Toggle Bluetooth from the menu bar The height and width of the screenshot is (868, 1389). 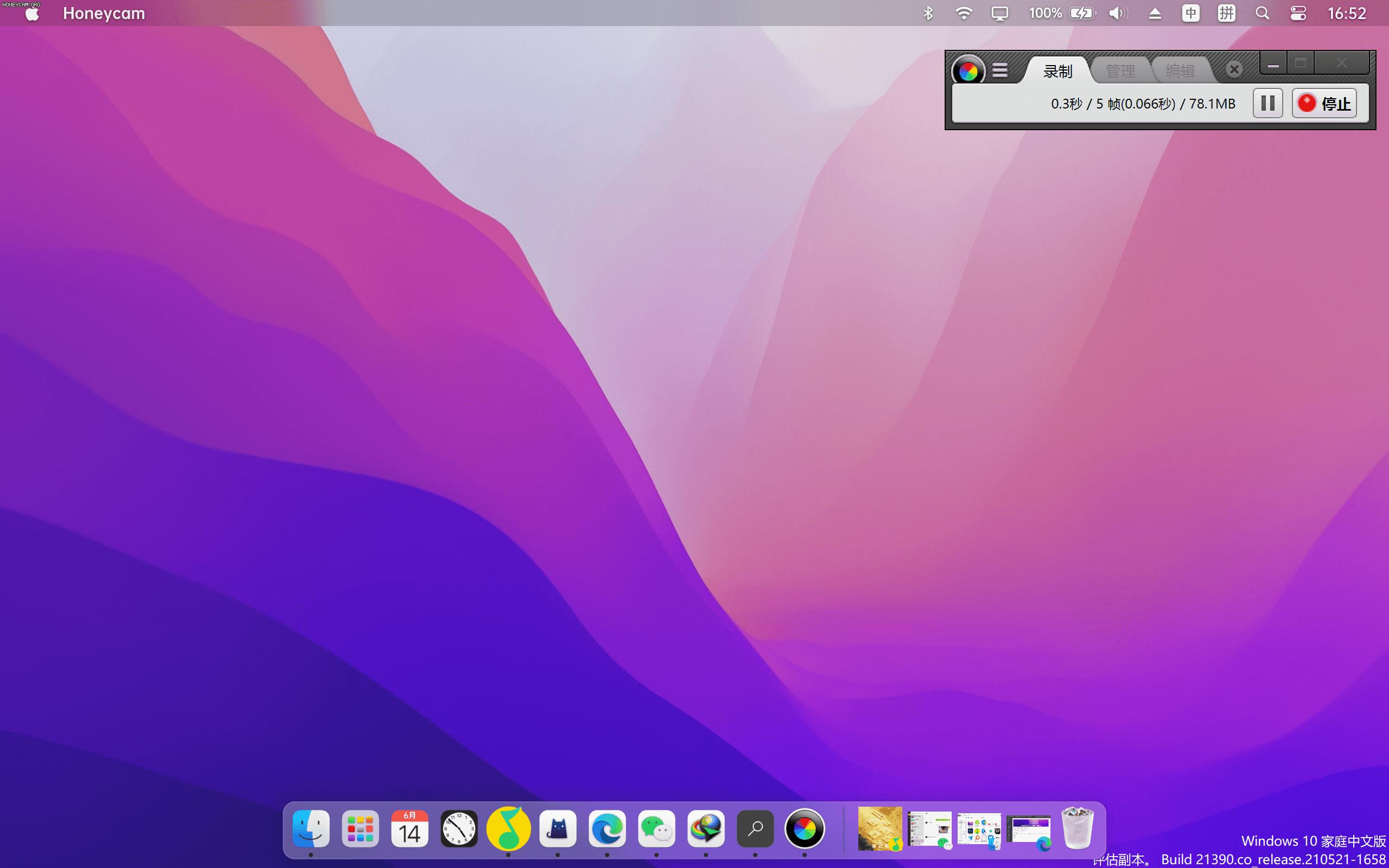pos(929,12)
